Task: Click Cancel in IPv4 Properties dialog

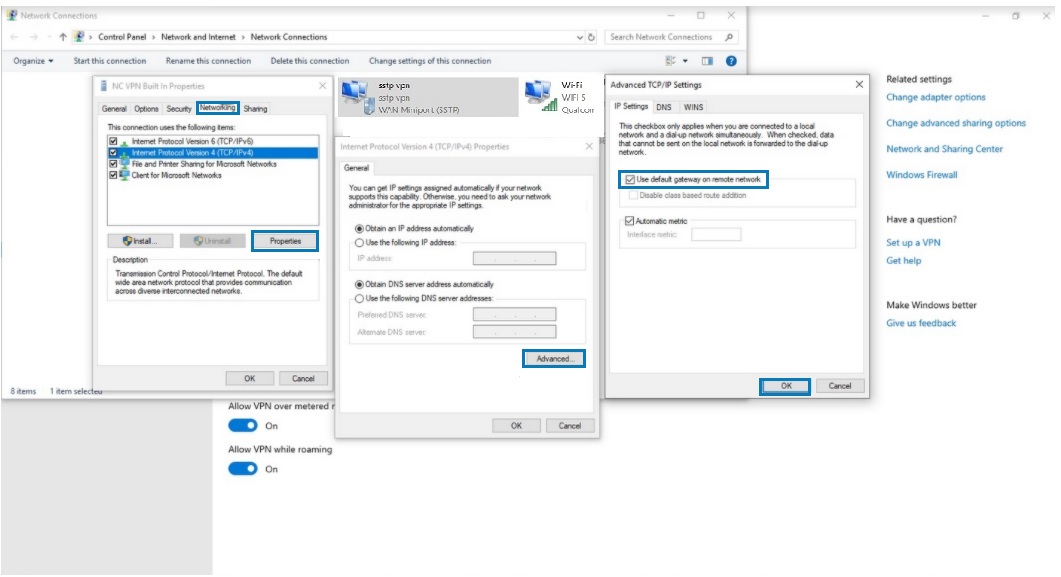Action: pyautogui.click(x=570, y=425)
